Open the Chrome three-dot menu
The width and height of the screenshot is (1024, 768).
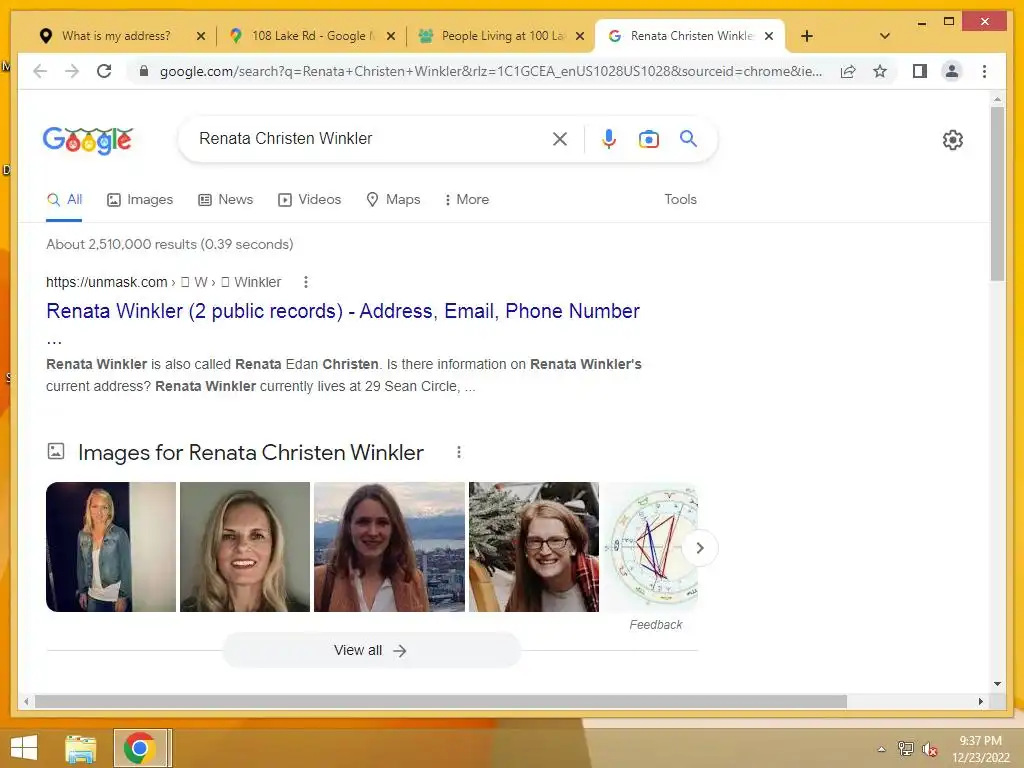(984, 71)
